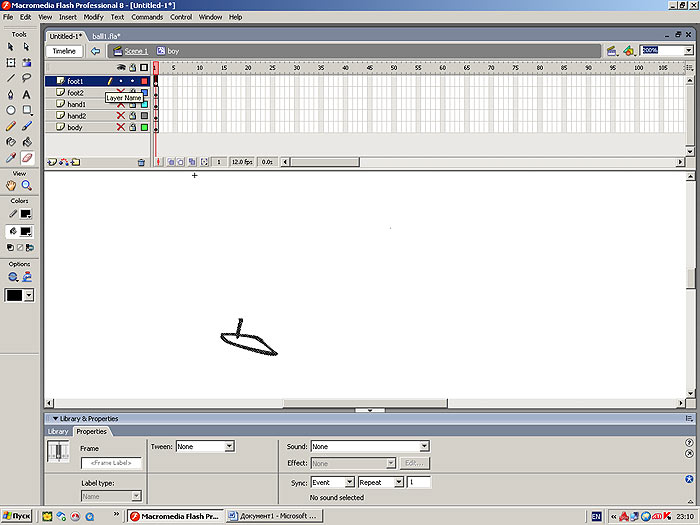Toggle Onion Skin button

(171, 162)
